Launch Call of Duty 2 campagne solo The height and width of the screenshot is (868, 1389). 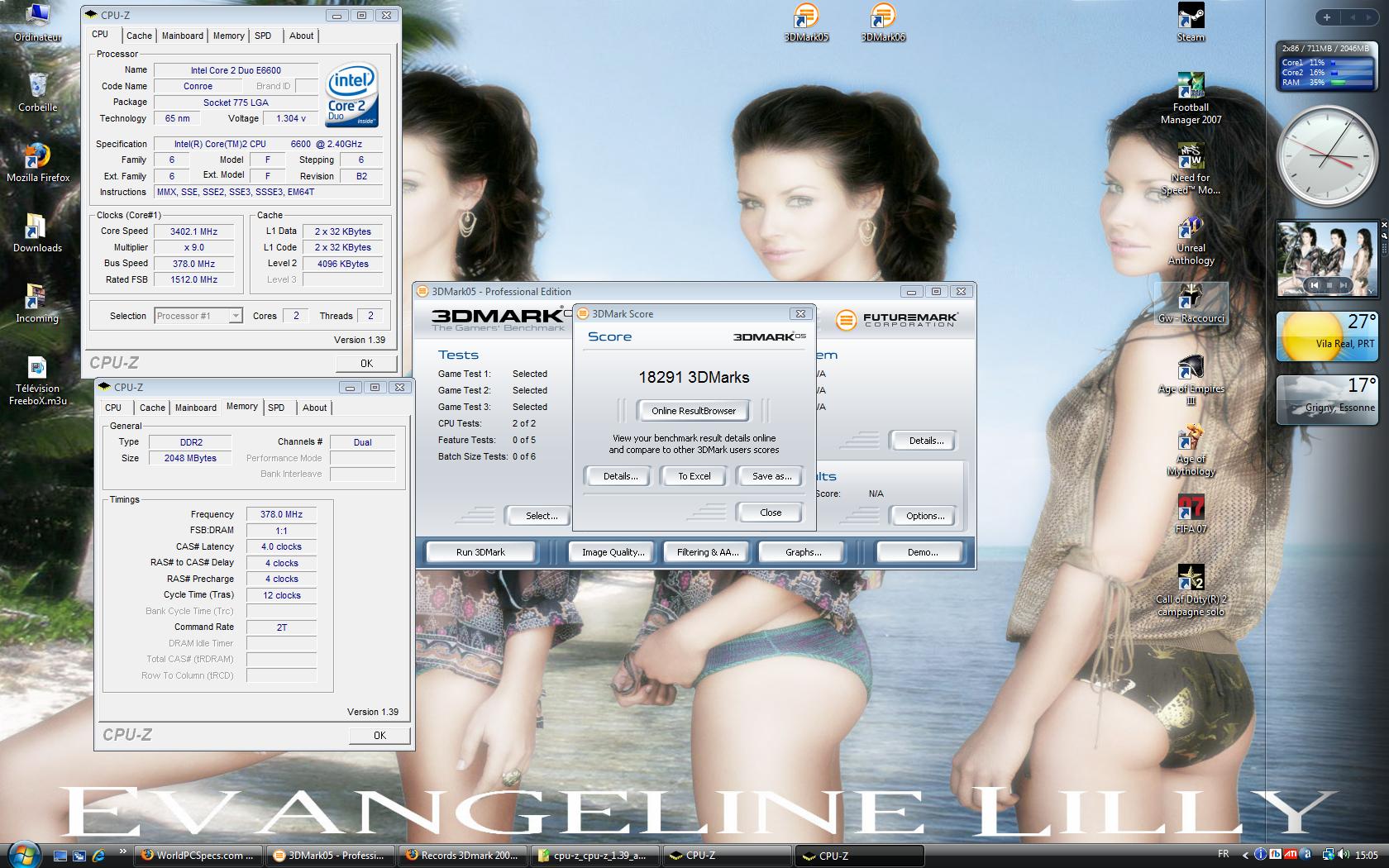coord(1191,591)
